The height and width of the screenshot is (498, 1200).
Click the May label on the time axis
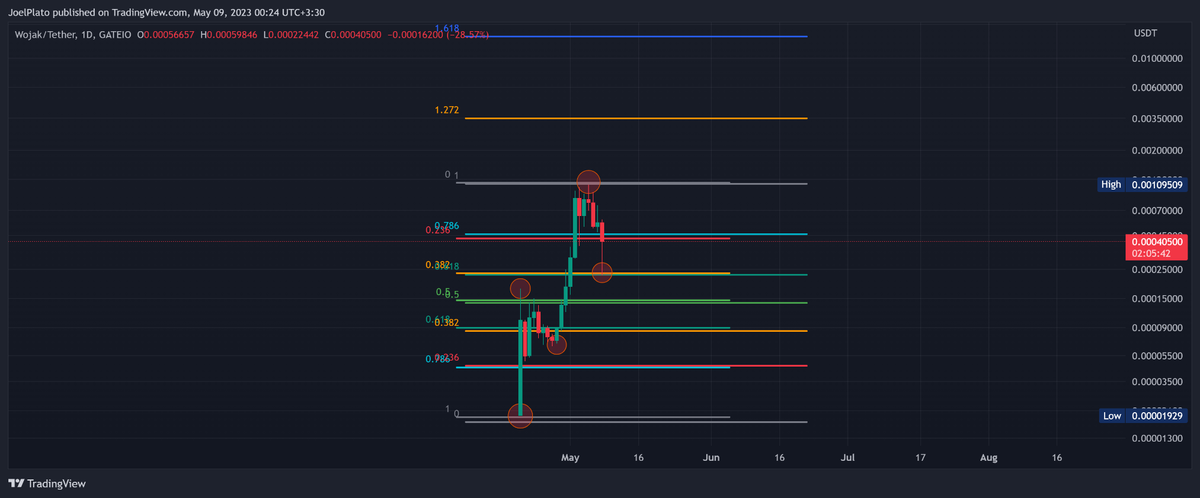tap(570, 457)
